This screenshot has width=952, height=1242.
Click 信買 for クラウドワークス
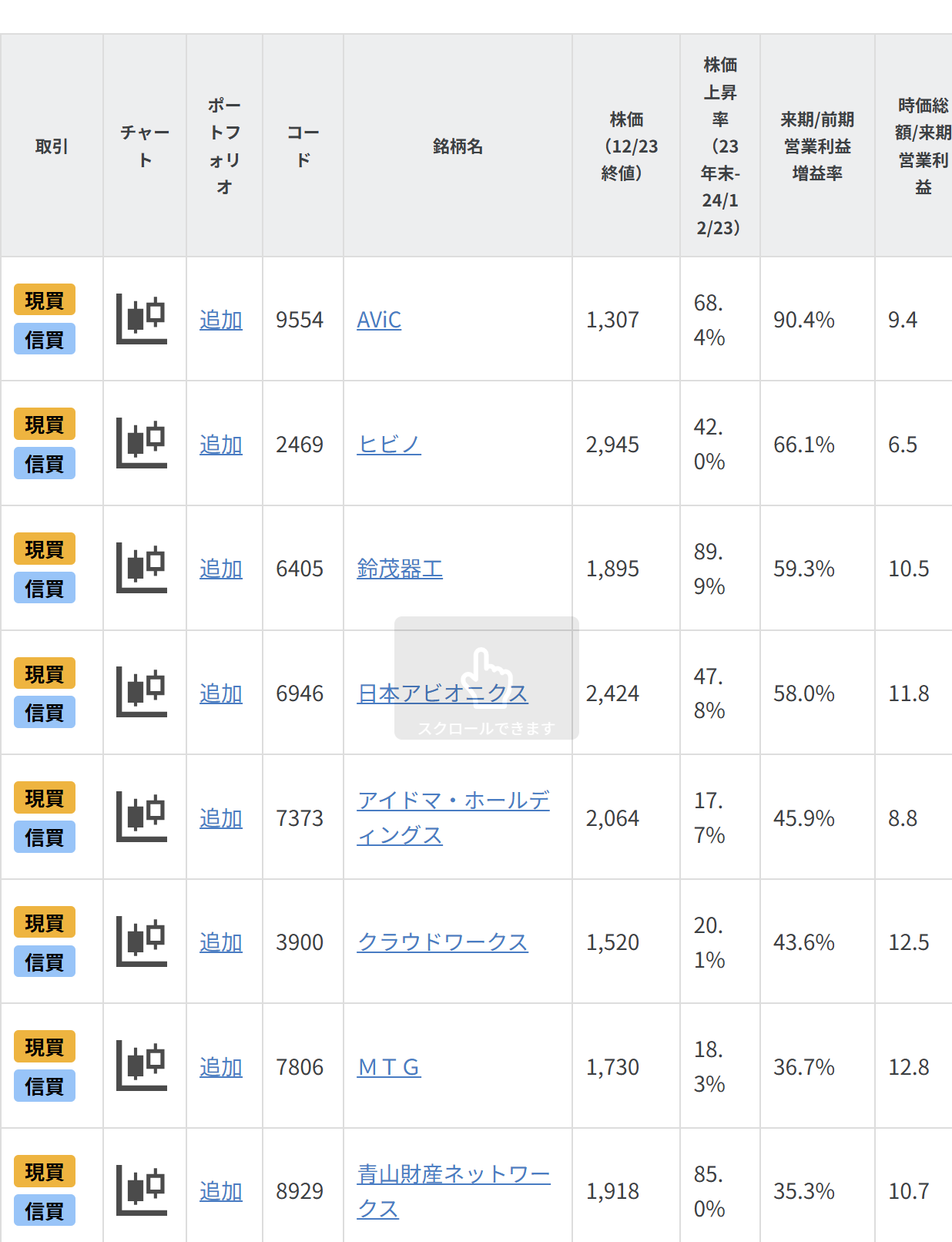click(x=45, y=962)
